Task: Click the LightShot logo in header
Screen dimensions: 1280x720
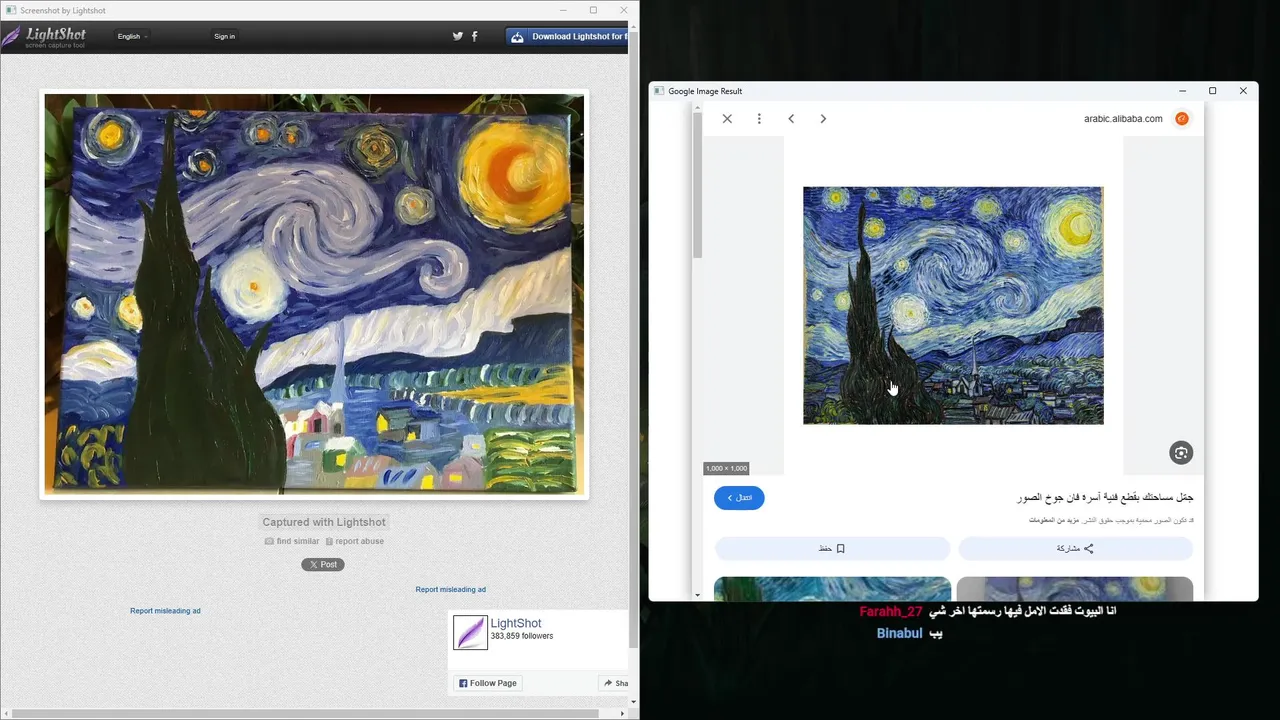Action: 43,37
